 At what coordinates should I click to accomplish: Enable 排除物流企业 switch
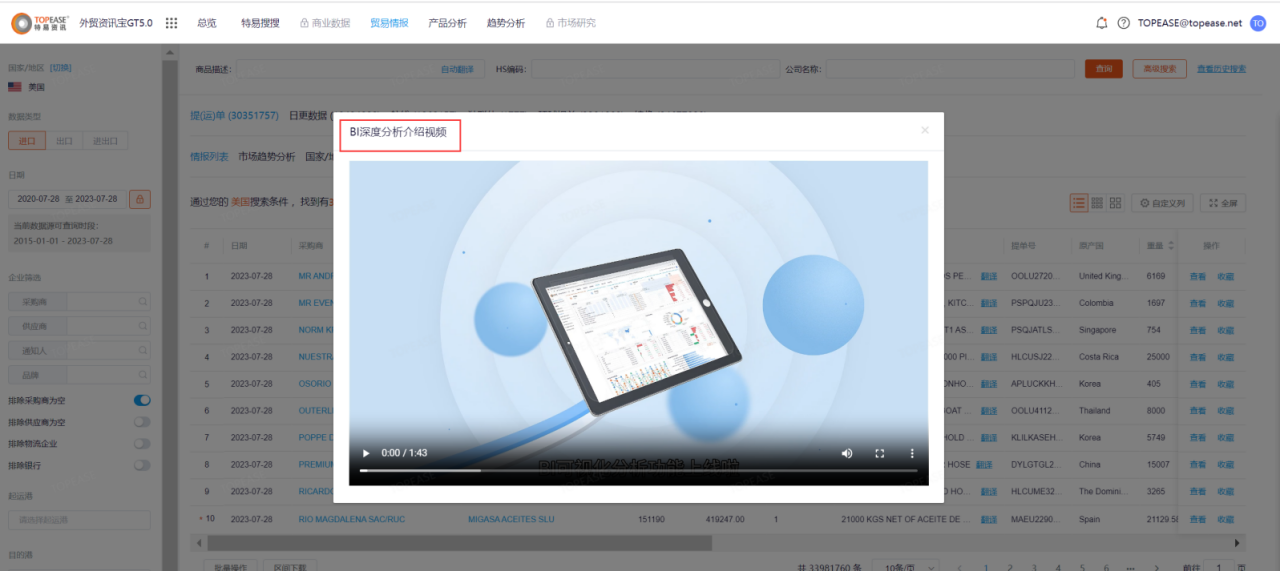click(142, 444)
